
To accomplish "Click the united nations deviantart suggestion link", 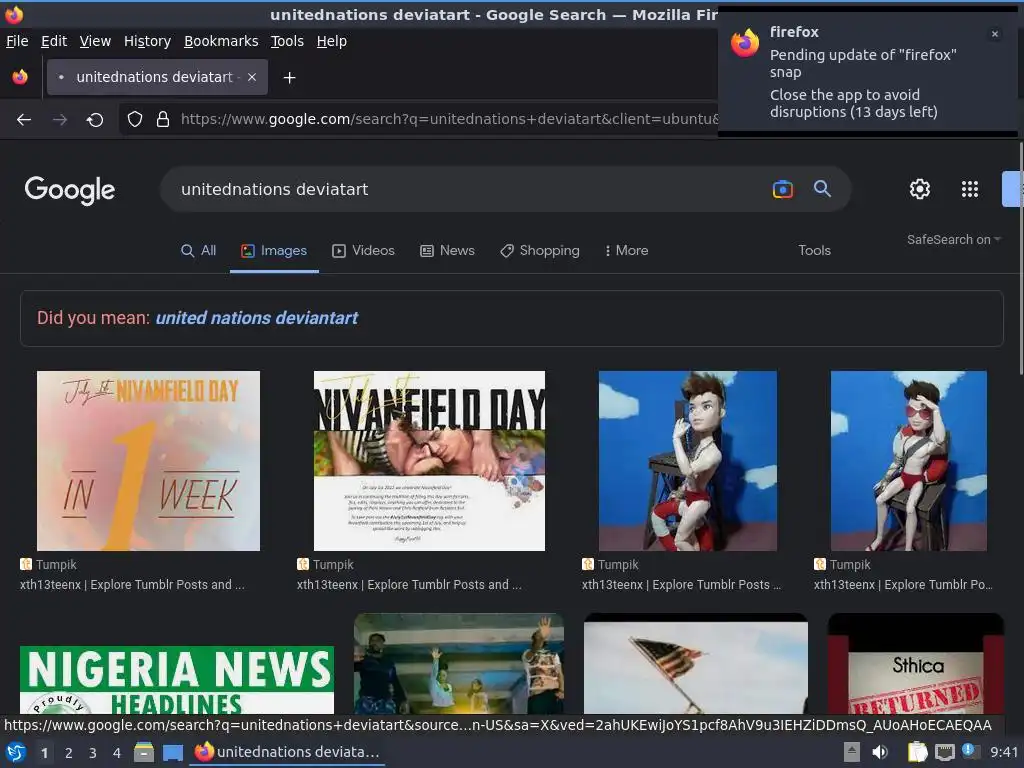I will click(x=257, y=318).
